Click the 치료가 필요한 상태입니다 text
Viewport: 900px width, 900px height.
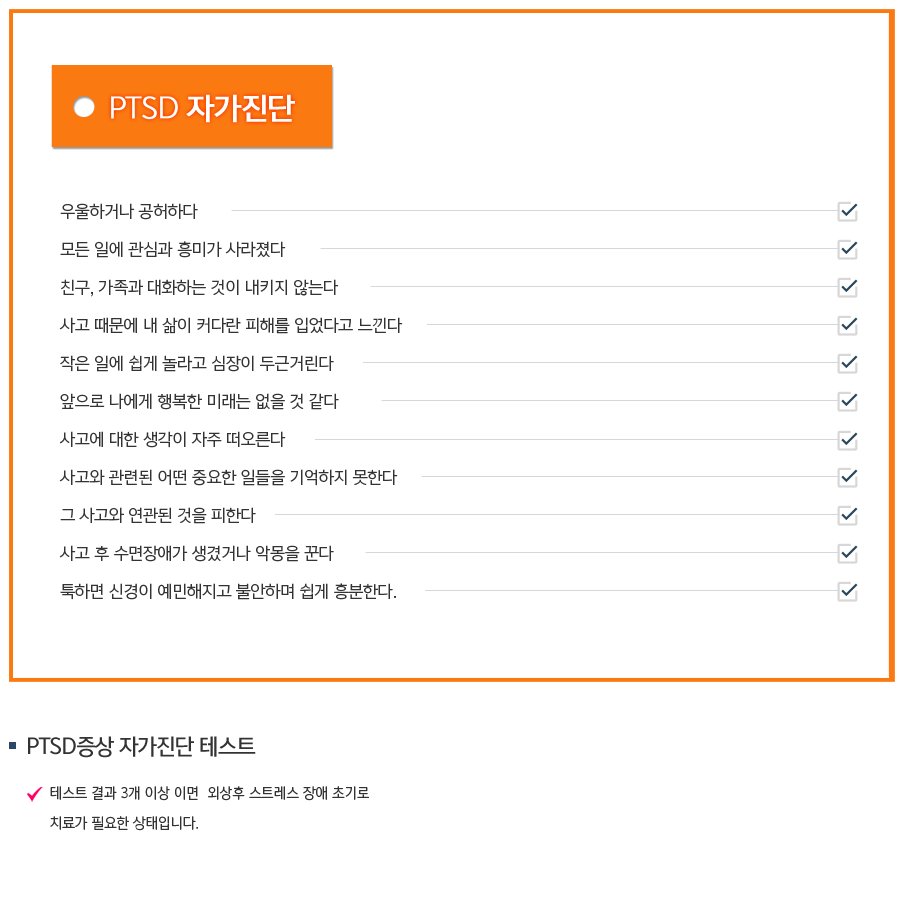click(x=124, y=823)
